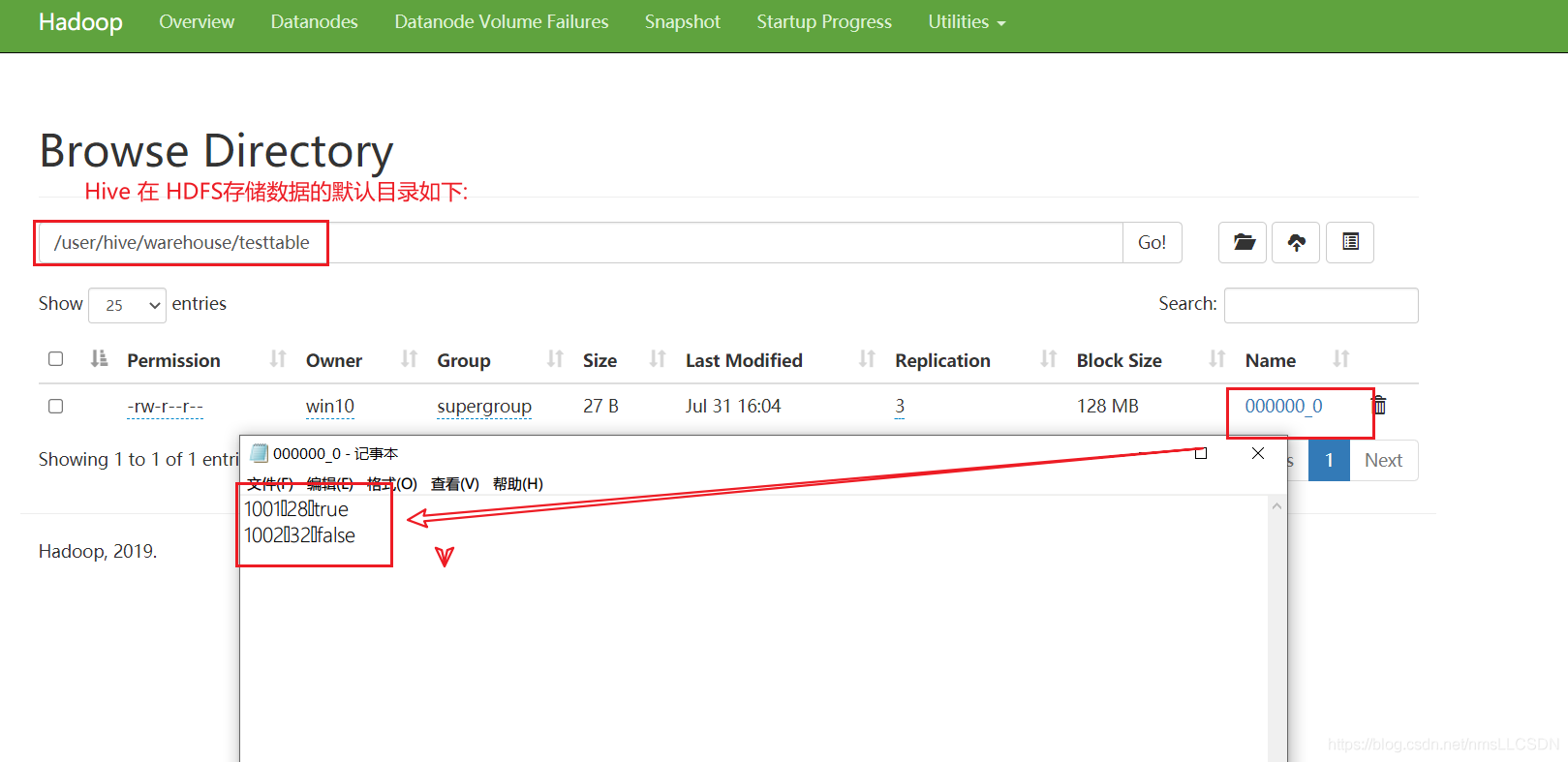Screen dimensions: 1568x762
Task: Open Notepad 查看(V) menu
Action: (x=455, y=483)
